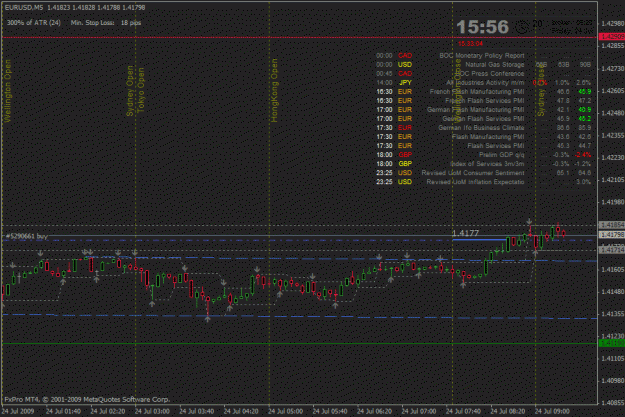Viewport: 625px width, 417px height.
Task: Click the '24 Jul 03:40' time axis label
Action: click(197, 411)
